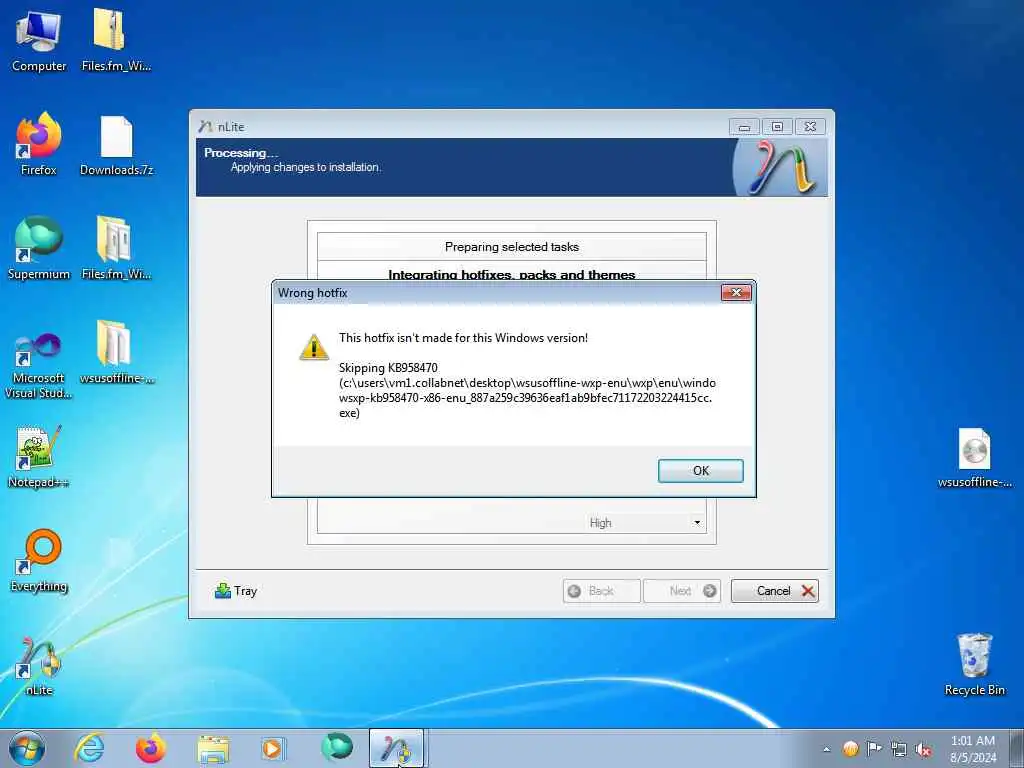Screen dimensions: 1024x768
Task: Confirm the Wrong hotfix dialog with OK
Action: pos(700,471)
